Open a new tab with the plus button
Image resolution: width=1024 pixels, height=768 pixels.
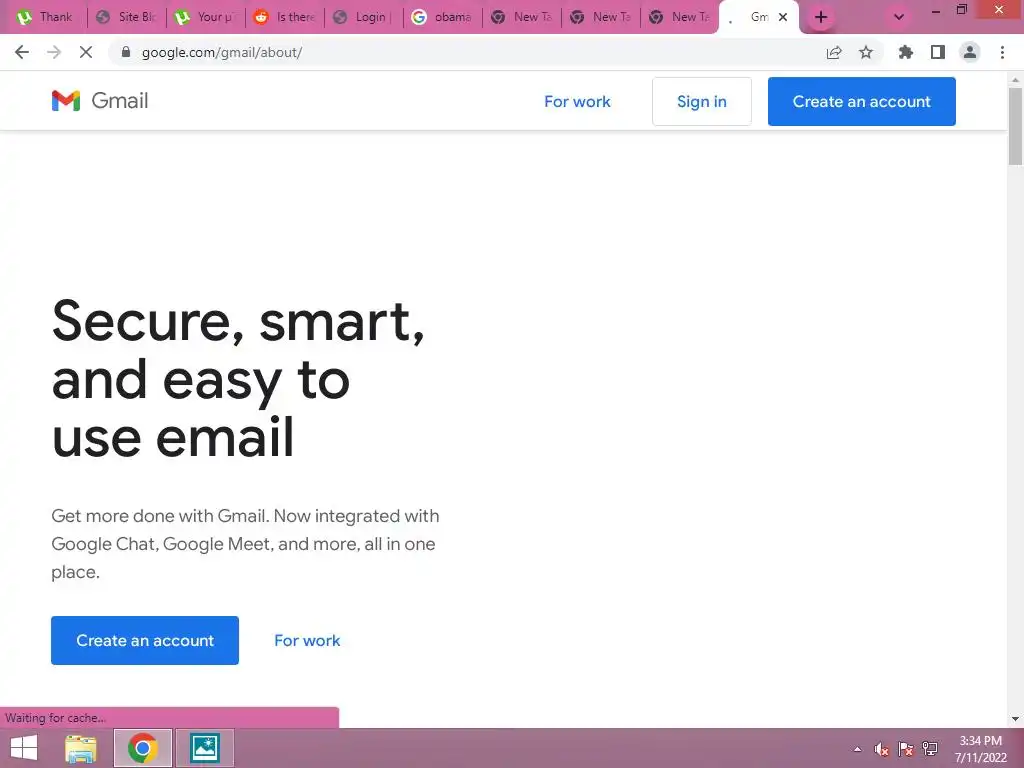(821, 17)
